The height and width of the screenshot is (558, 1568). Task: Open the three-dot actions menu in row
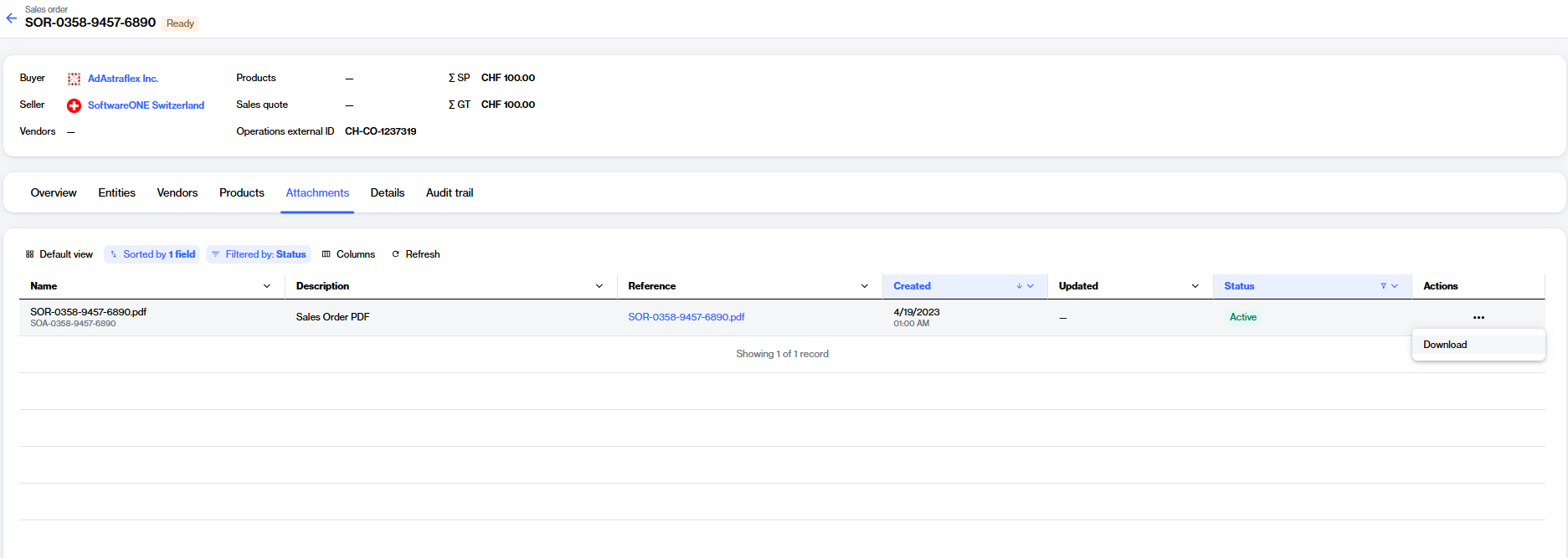(1478, 318)
